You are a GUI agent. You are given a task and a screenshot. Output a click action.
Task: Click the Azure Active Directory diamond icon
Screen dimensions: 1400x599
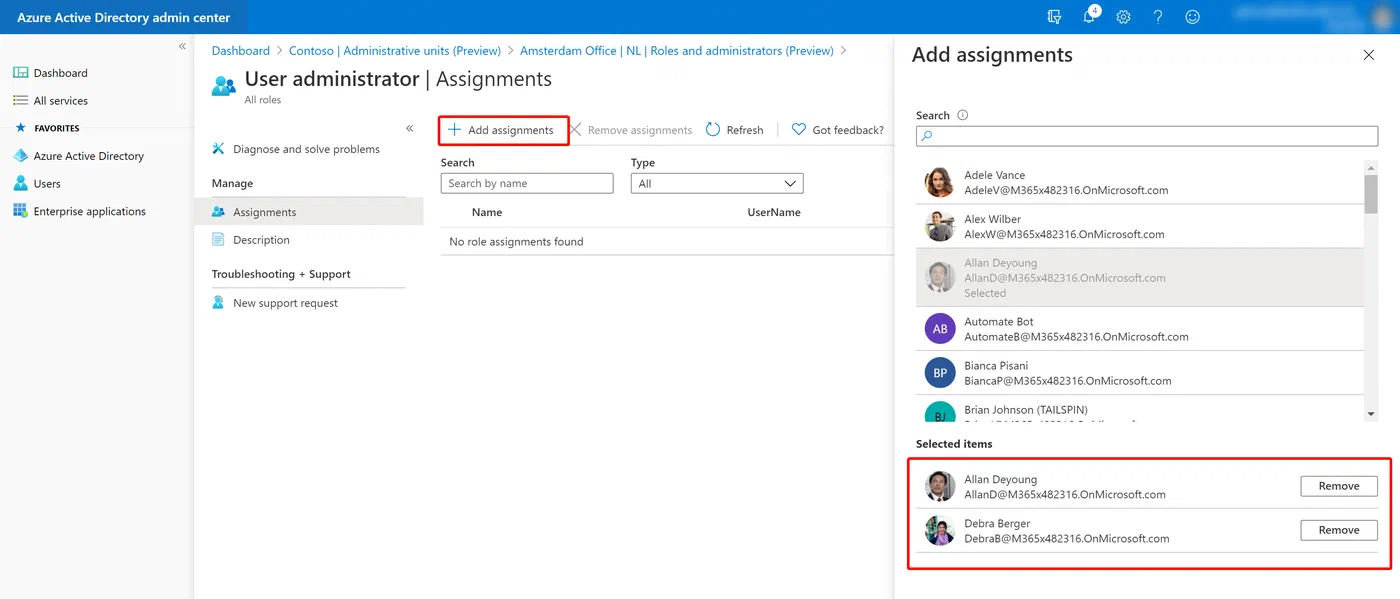click(x=20, y=156)
